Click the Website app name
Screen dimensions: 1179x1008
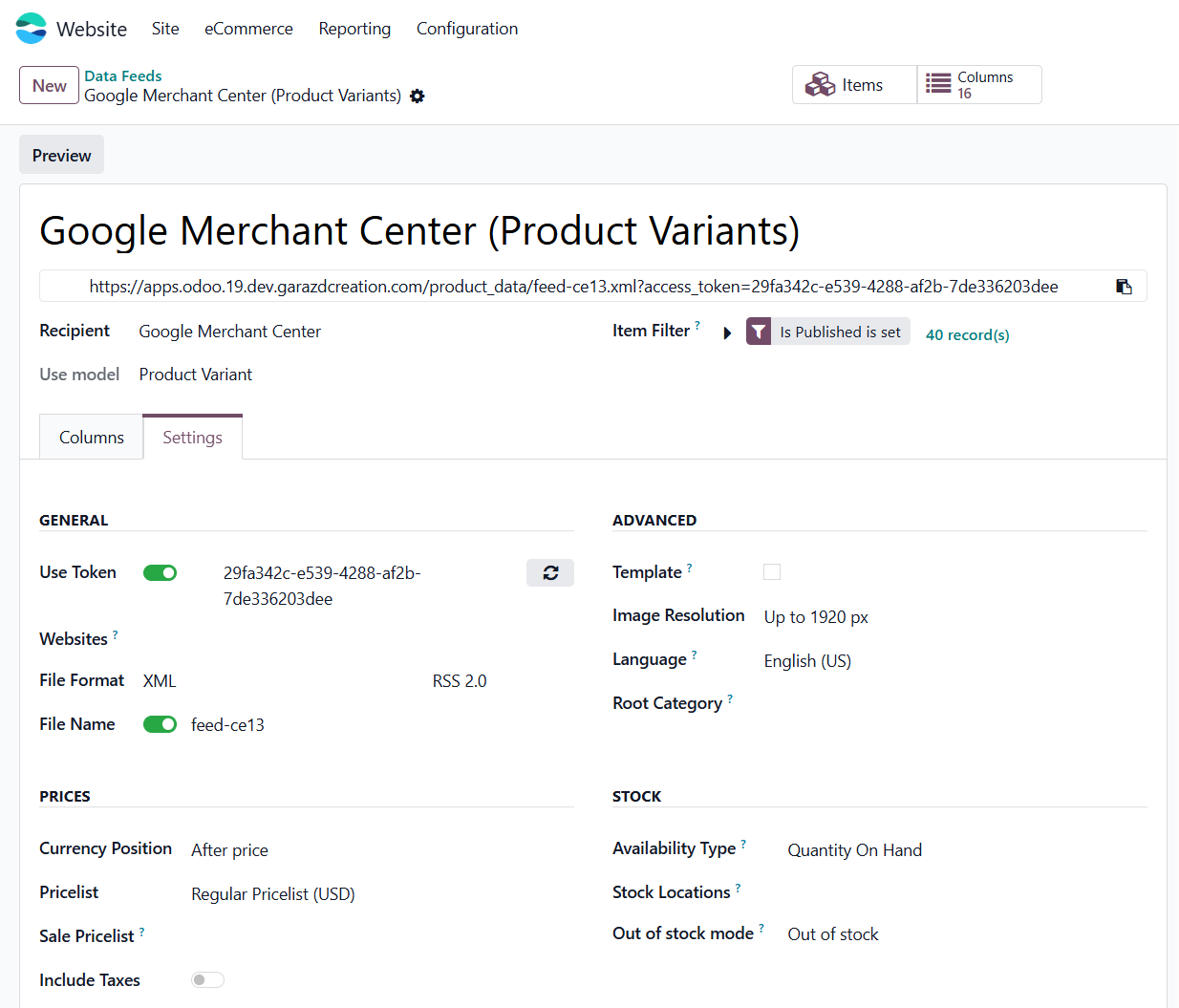[92, 29]
